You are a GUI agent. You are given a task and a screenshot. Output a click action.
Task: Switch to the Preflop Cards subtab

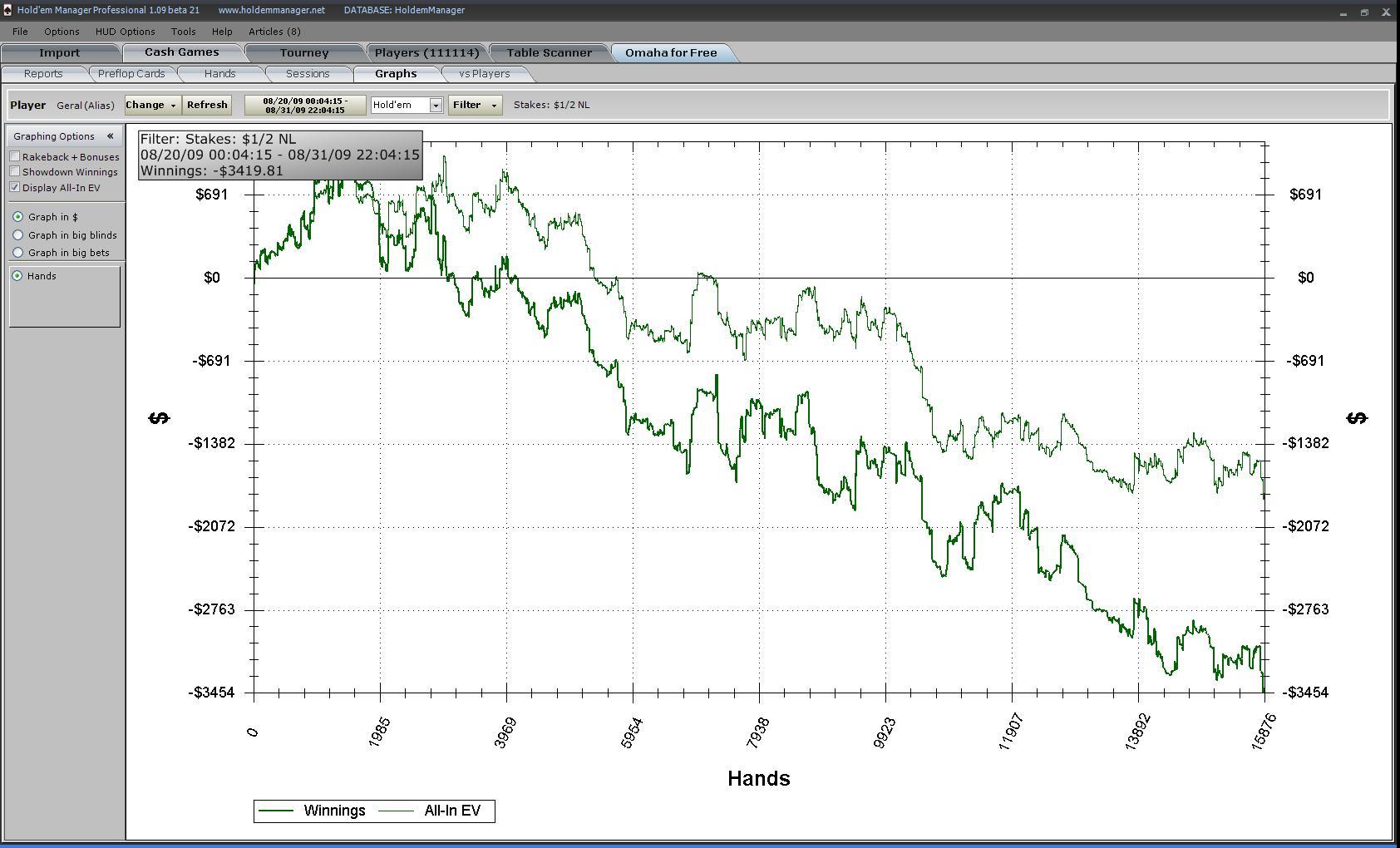(131, 74)
